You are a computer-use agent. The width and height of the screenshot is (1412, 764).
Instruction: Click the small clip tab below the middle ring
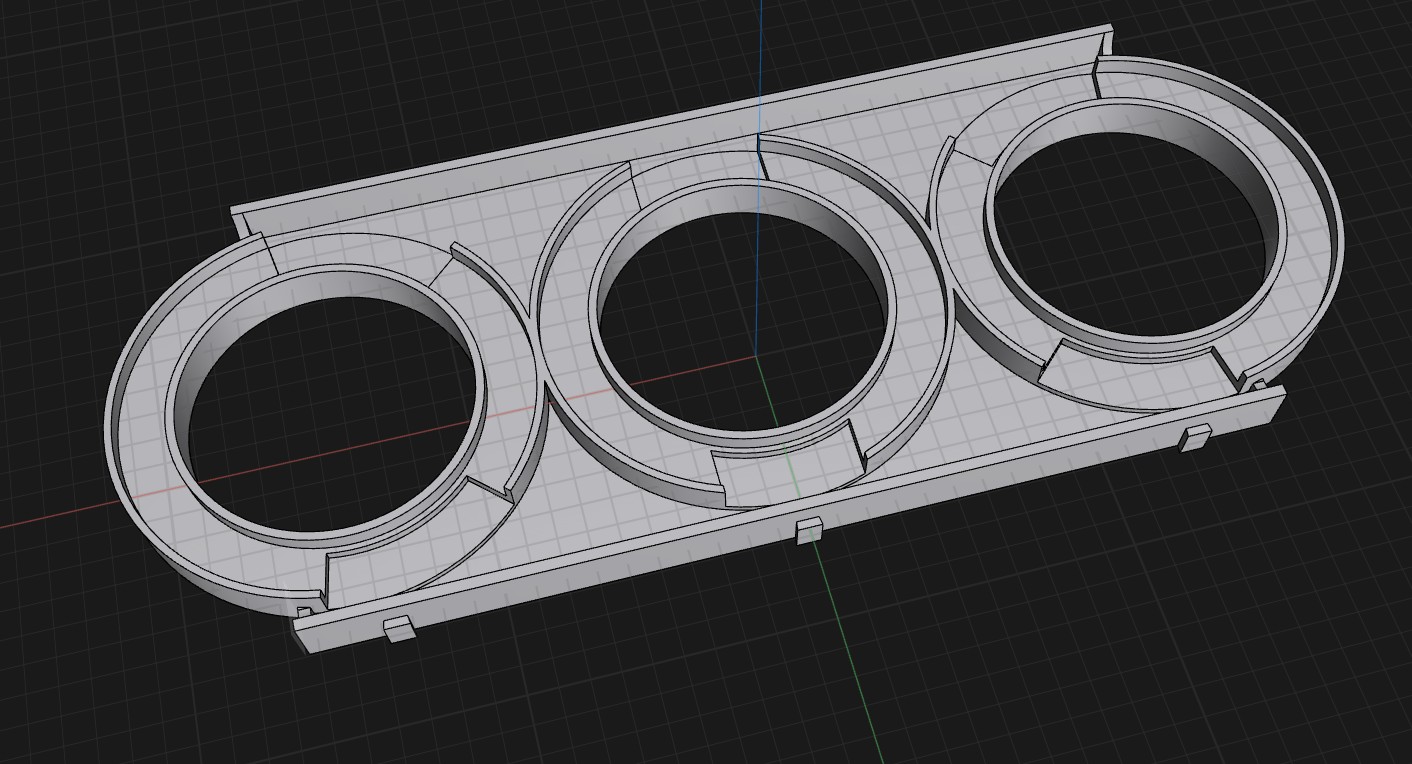[809, 530]
